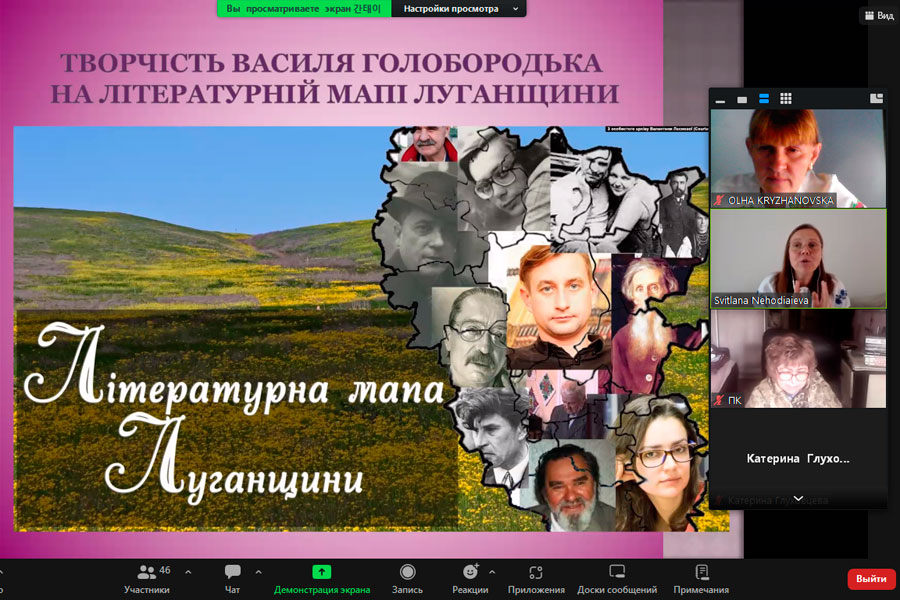Open the Вид view menu
Image resolution: width=900 pixels, height=600 pixels.
click(879, 16)
